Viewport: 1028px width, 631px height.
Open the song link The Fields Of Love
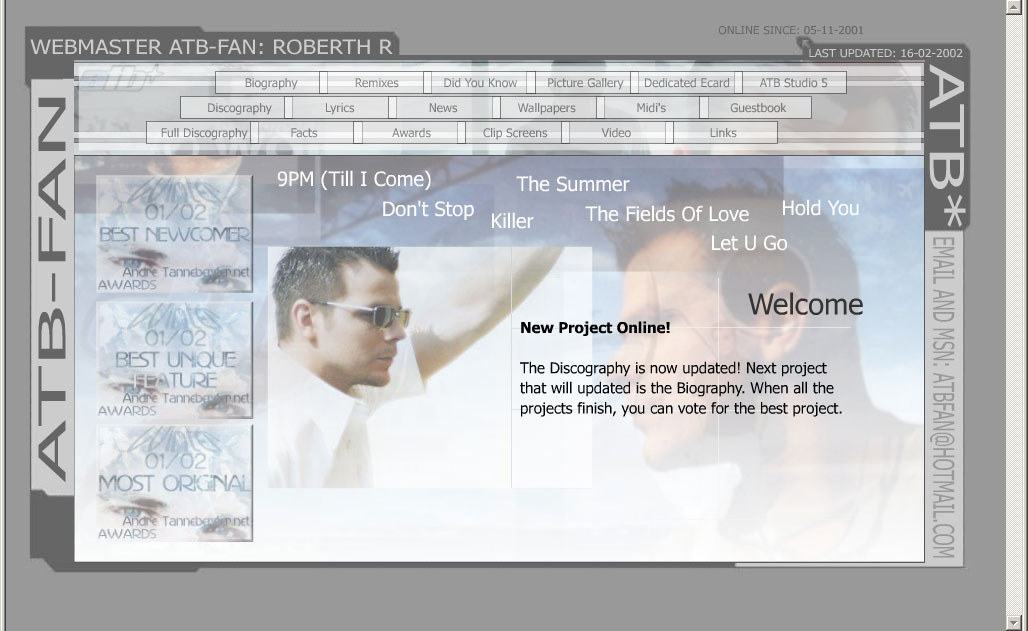(666, 214)
